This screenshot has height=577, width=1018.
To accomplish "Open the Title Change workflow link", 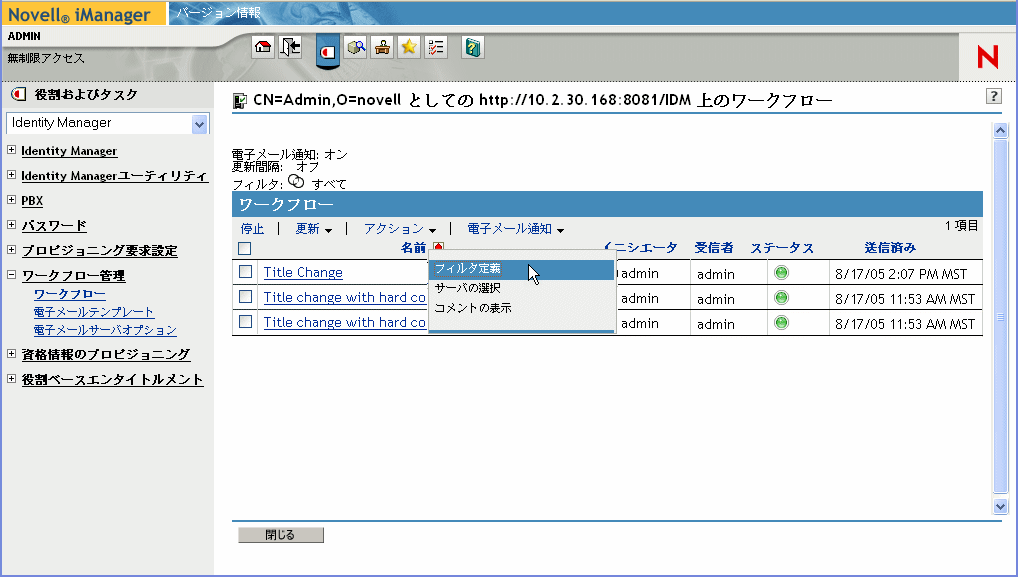I will (303, 272).
